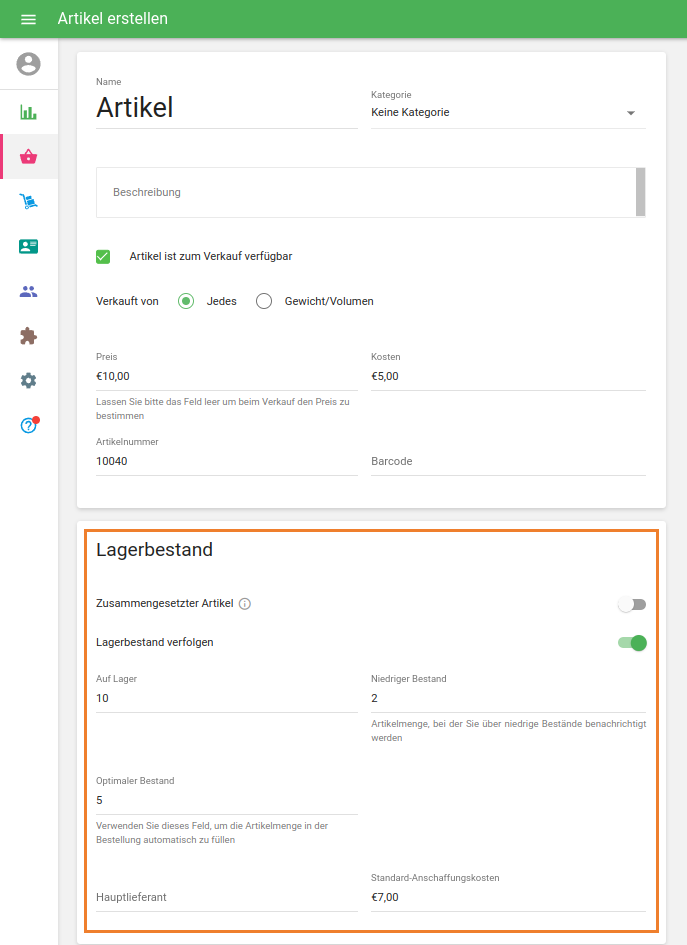This screenshot has width=687, height=945.
Task: Click the Hauptlieferant supplier field
Action: click(x=226, y=897)
